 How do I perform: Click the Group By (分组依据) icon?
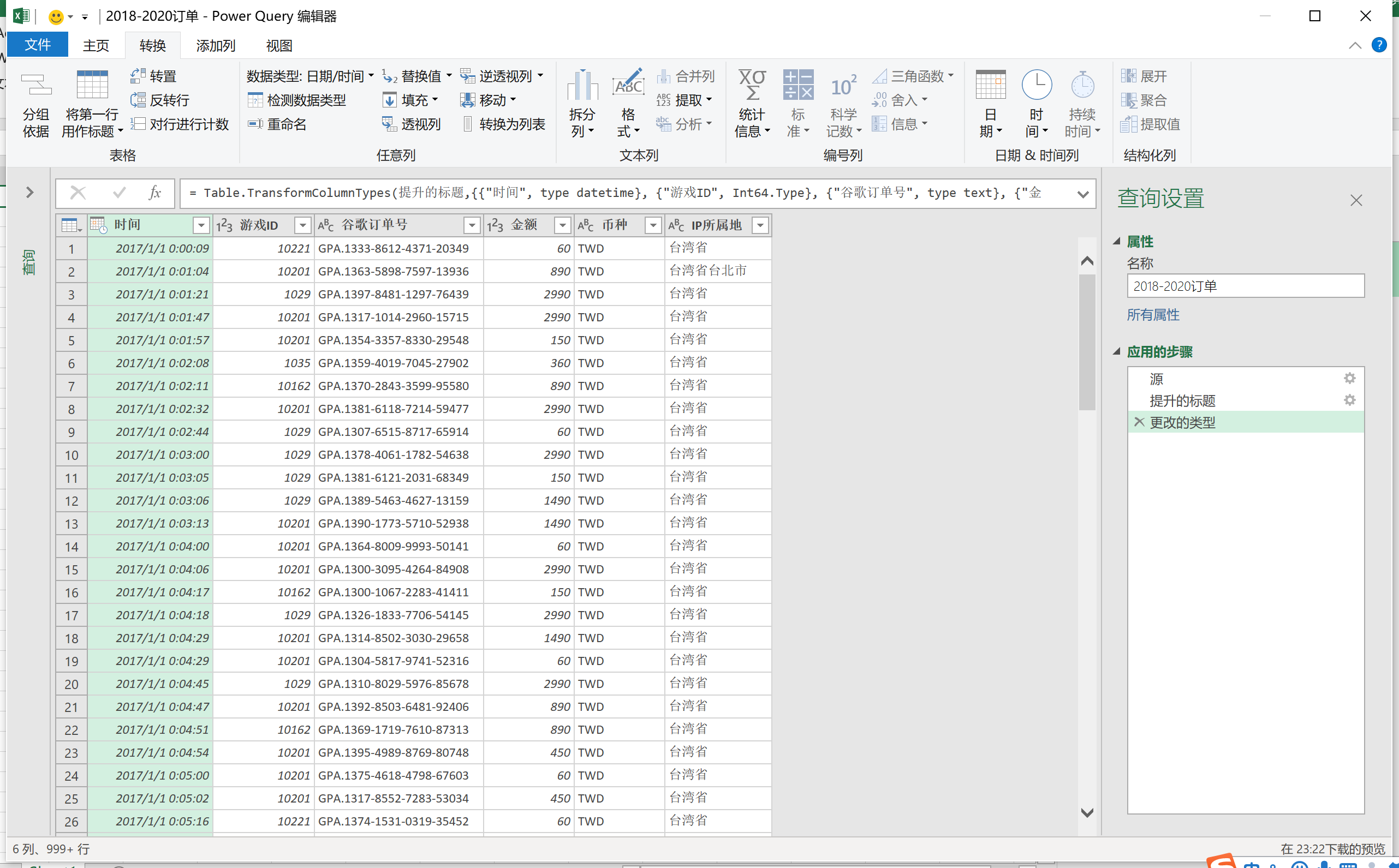tap(35, 86)
